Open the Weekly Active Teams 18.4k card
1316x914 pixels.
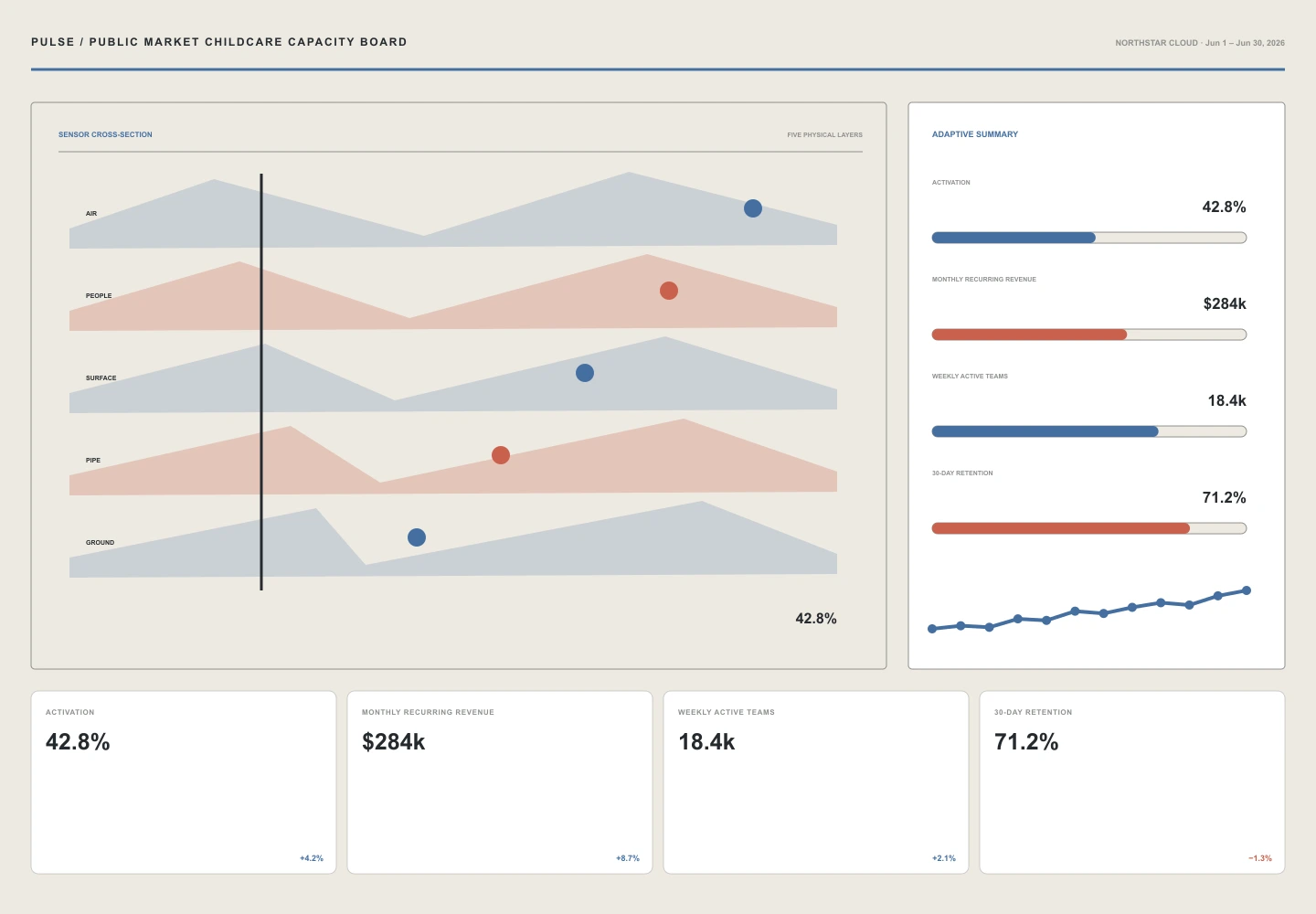click(x=816, y=782)
